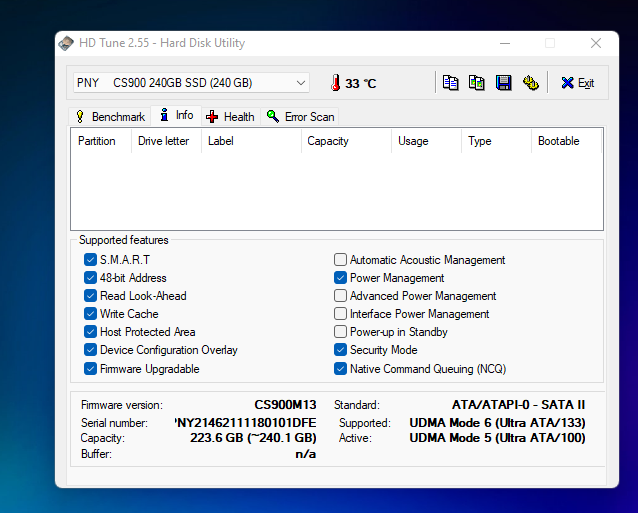Click the Bootable column header
Image resolution: width=638 pixels, height=513 pixels.
pyautogui.click(x=566, y=141)
